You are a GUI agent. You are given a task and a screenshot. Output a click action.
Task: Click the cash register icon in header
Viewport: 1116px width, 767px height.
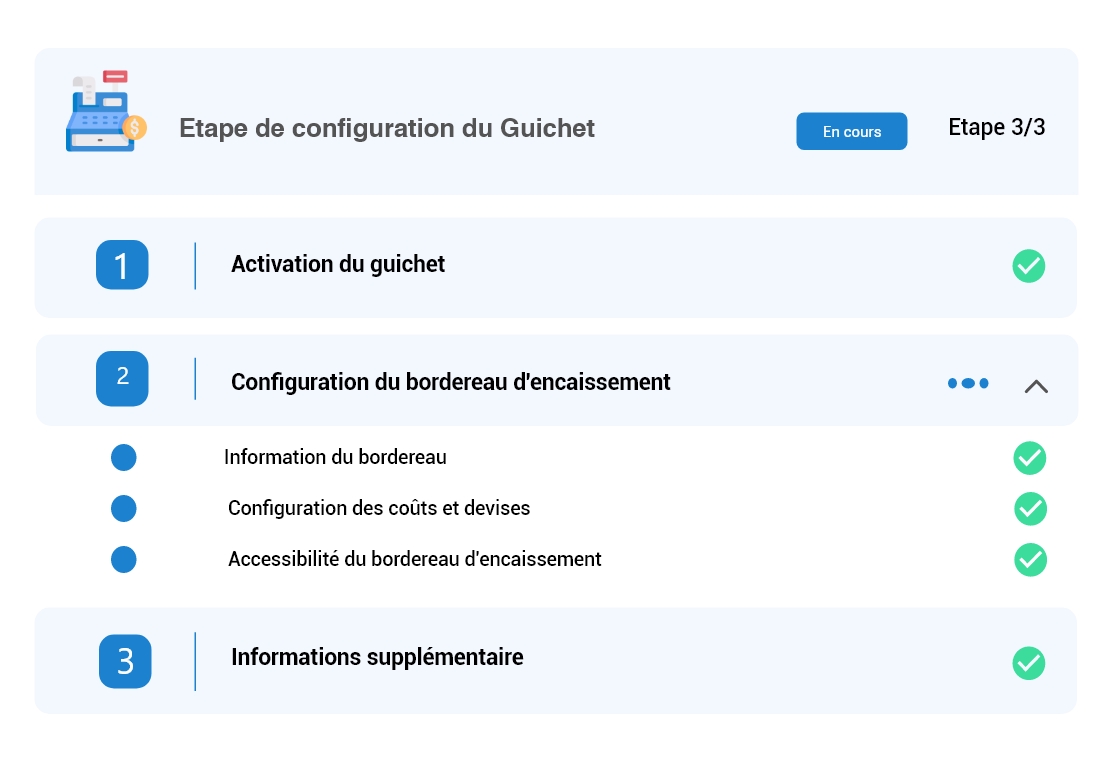(x=105, y=112)
